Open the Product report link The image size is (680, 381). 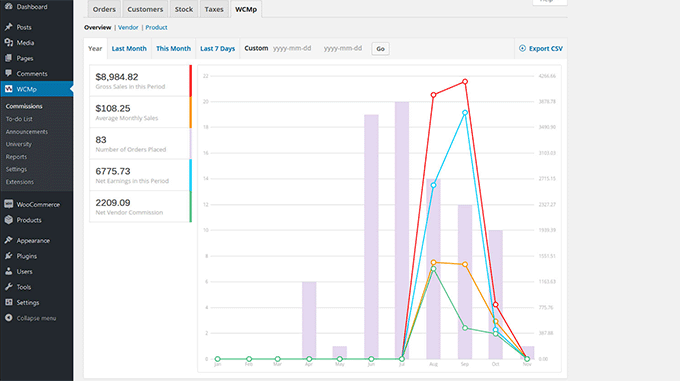157,27
